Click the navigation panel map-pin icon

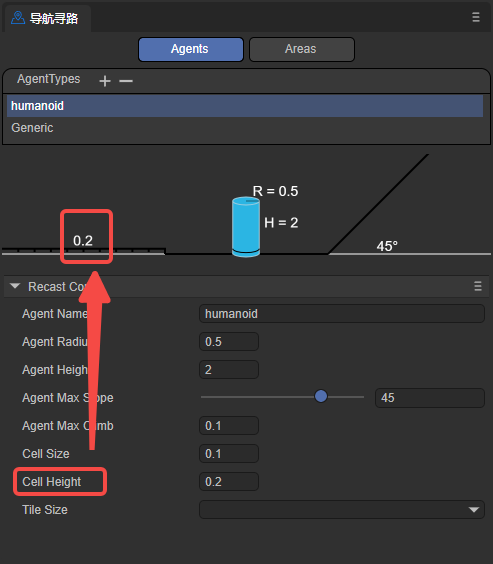[18, 18]
